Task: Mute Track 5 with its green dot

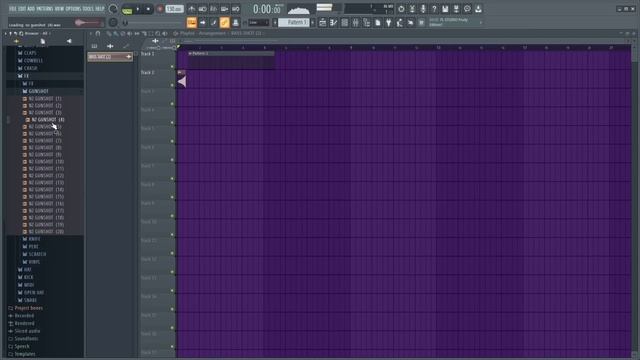Action: 172,141
